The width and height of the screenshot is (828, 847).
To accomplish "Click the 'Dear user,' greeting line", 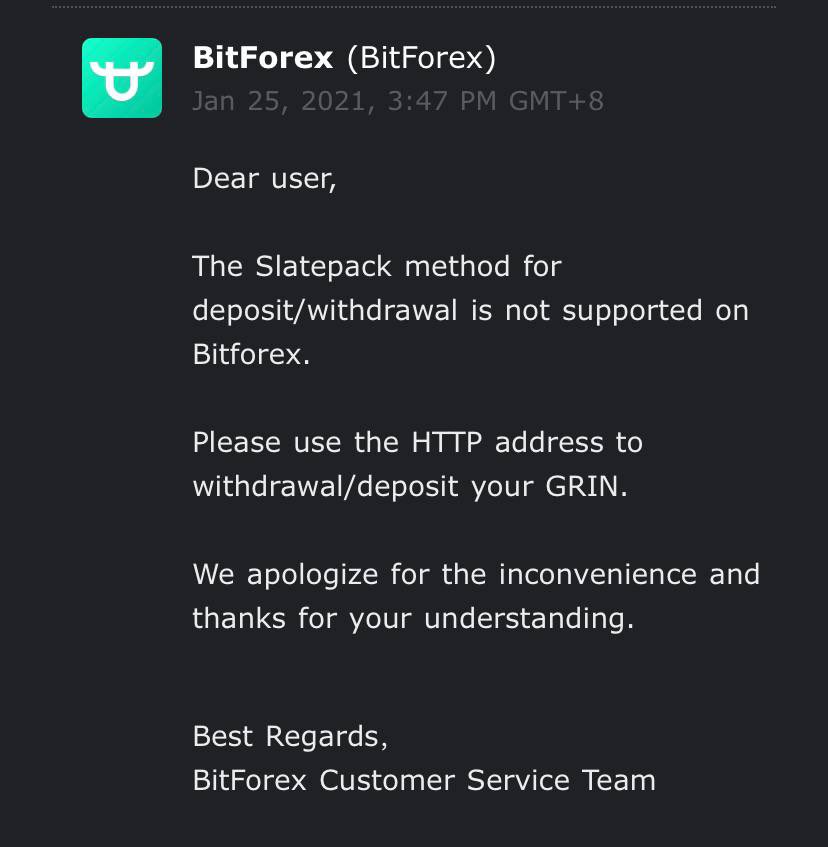I will (264, 178).
